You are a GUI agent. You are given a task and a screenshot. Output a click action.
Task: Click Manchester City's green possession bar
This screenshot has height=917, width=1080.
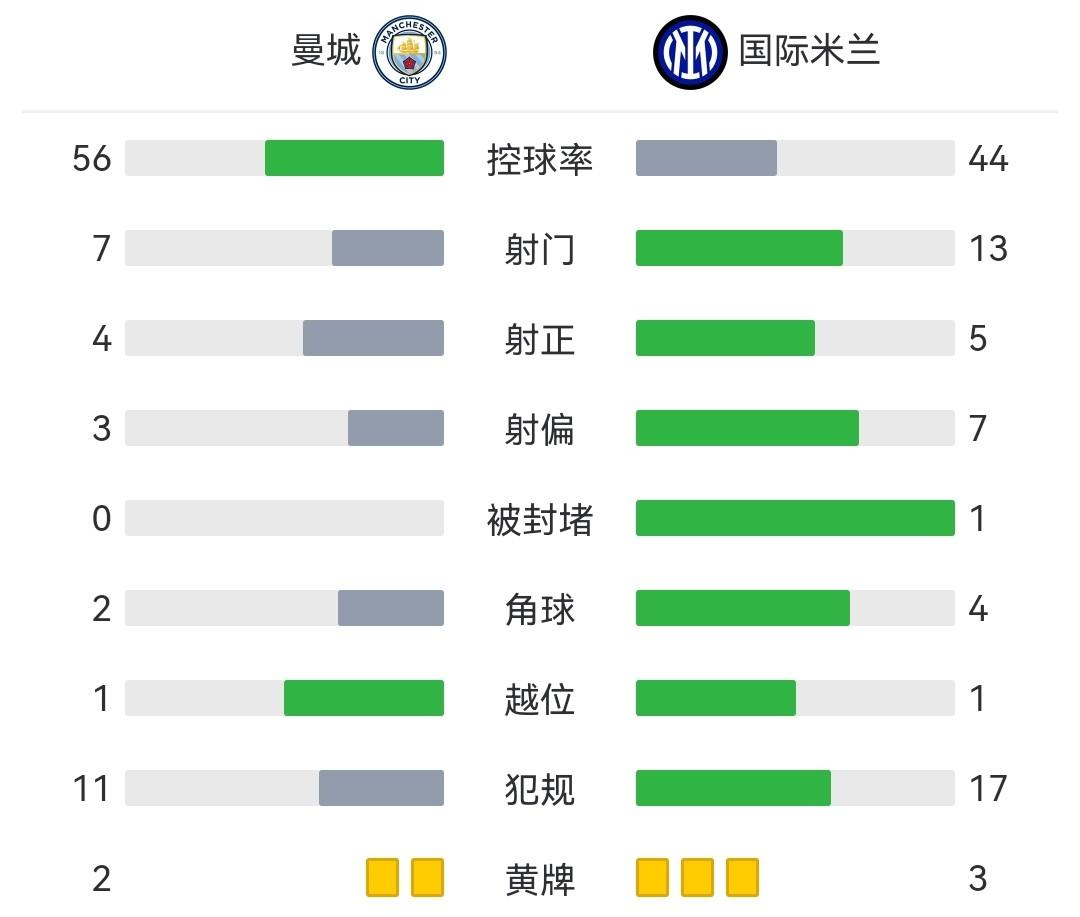[354, 158]
